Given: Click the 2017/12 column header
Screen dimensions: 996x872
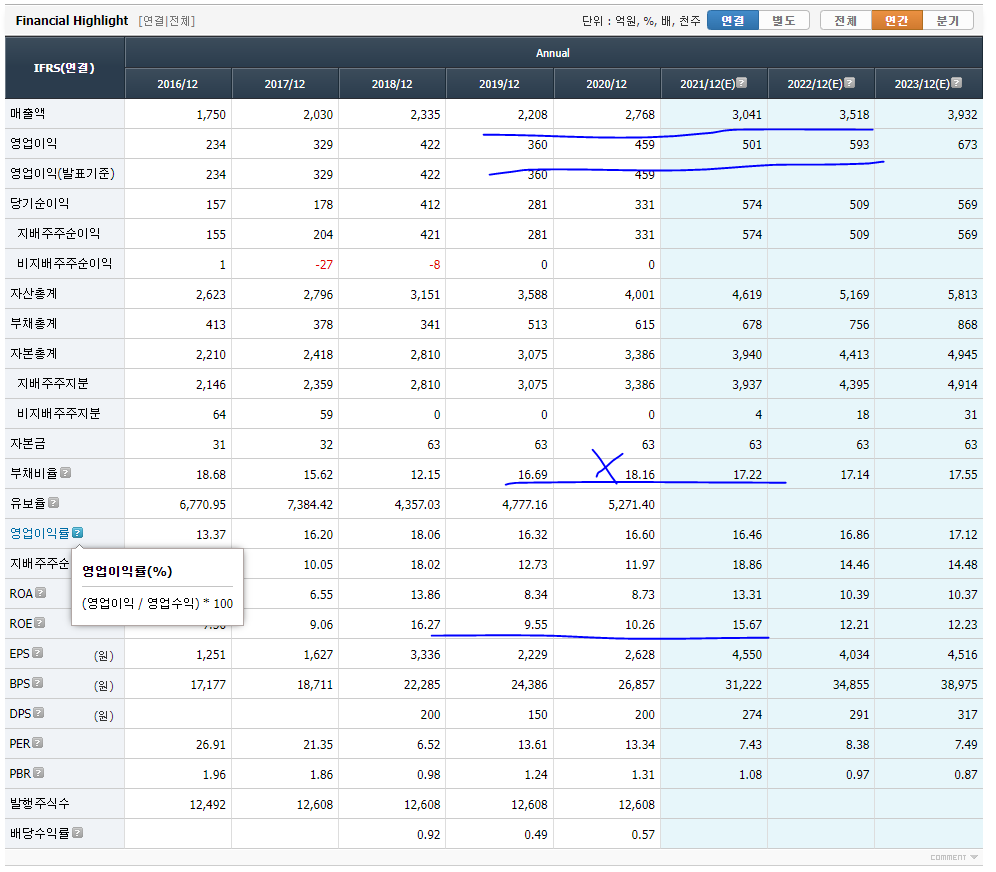Looking at the screenshot, I should coord(285,84).
